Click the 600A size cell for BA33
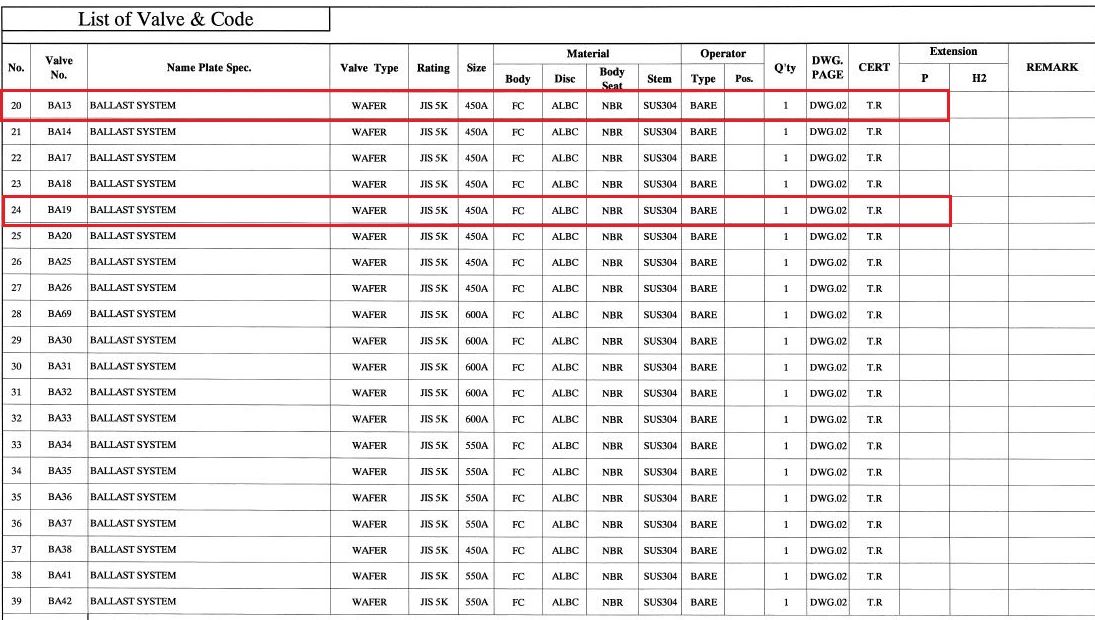1095x620 pixels. [476, 419]
